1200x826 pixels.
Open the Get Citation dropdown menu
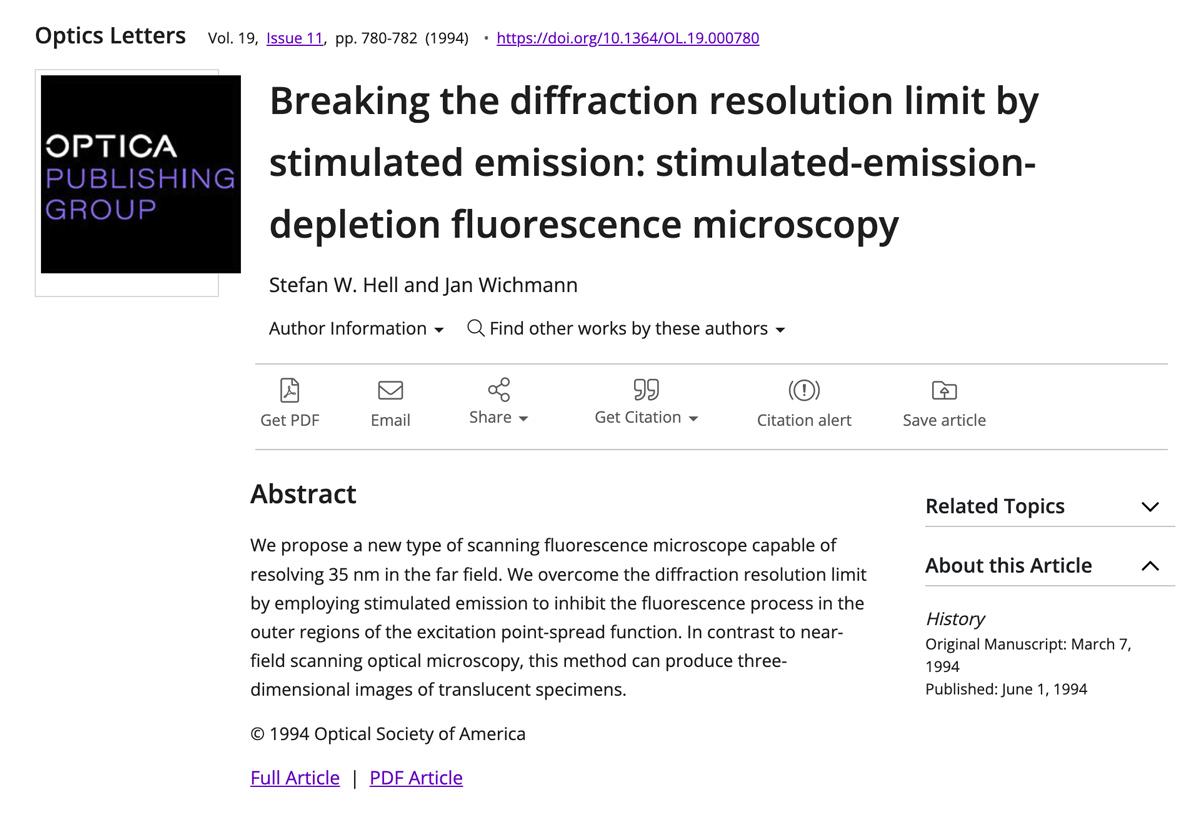(x=693, y=418)
